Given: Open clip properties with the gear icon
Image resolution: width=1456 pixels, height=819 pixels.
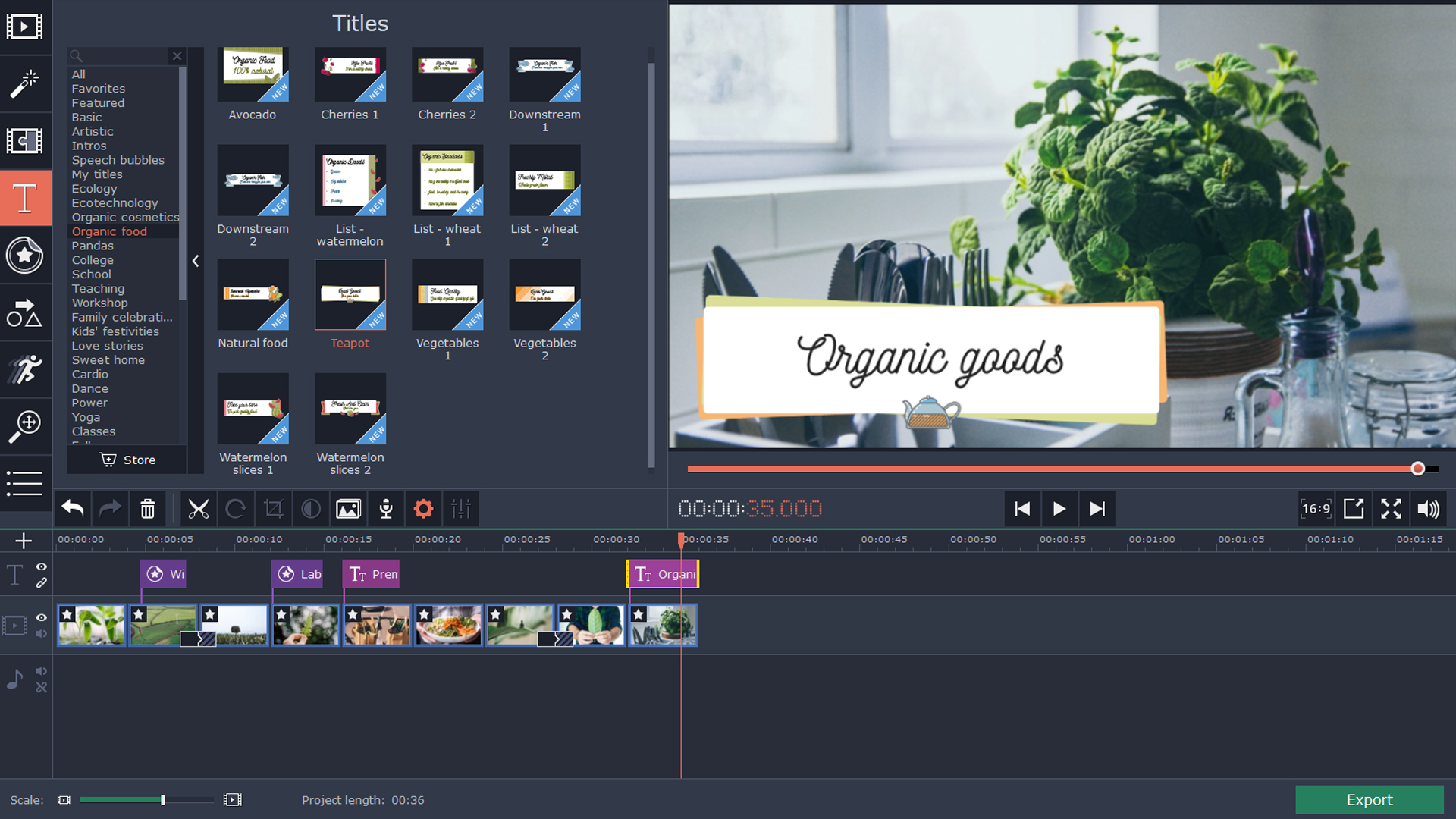Looking at the screenshot, I should pos(423,509).
